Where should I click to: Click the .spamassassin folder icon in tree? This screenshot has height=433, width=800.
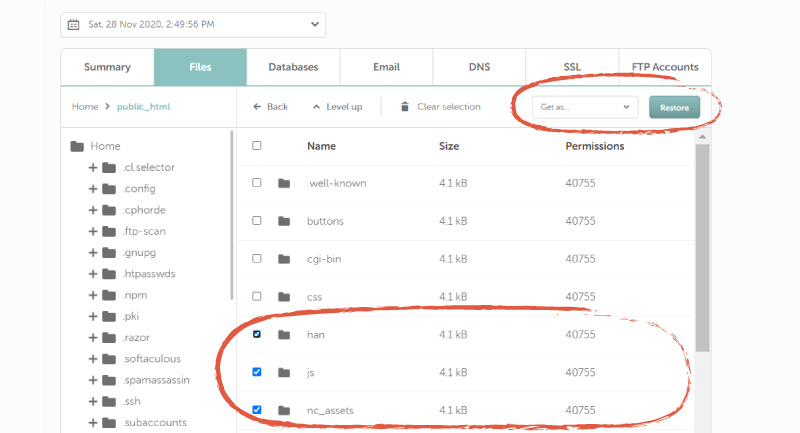109,380
